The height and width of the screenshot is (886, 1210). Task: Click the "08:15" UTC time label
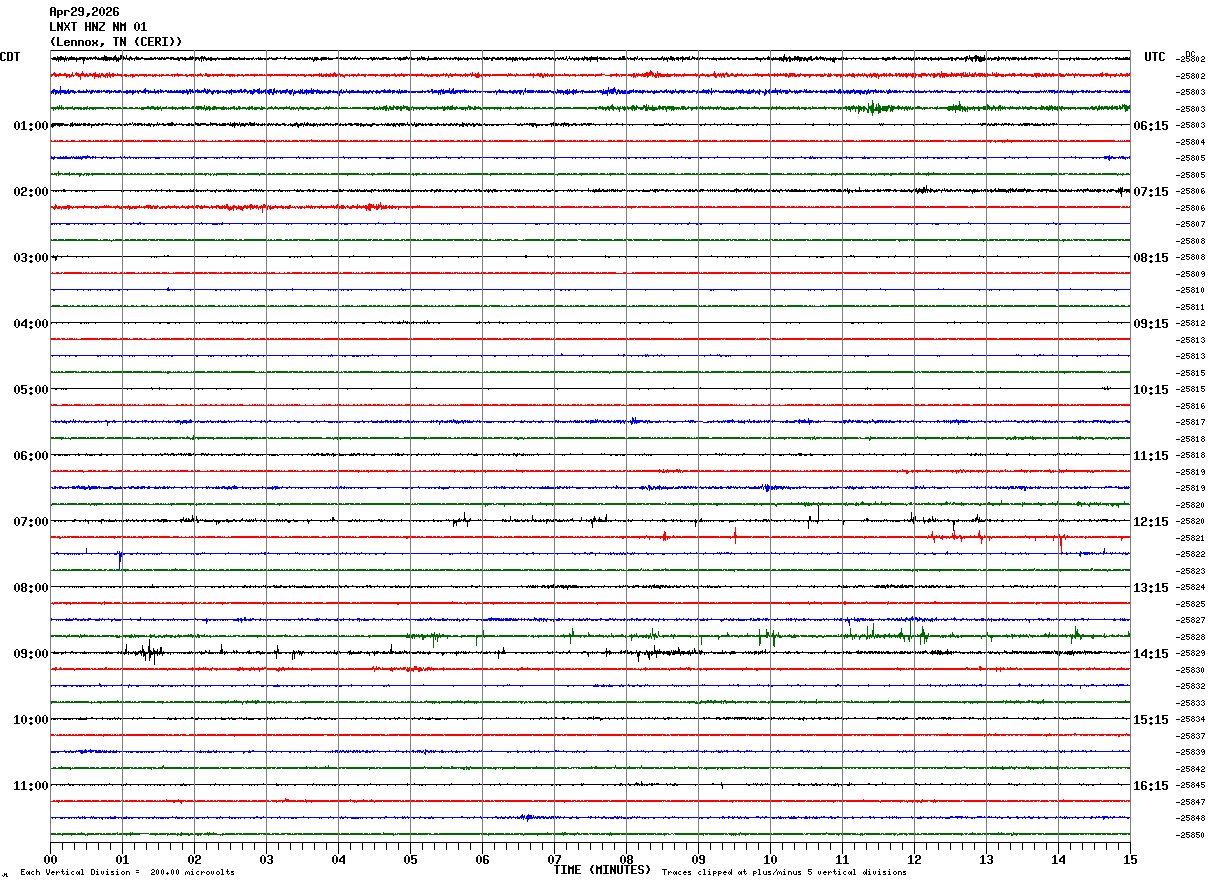click(x=1151, y=258)
